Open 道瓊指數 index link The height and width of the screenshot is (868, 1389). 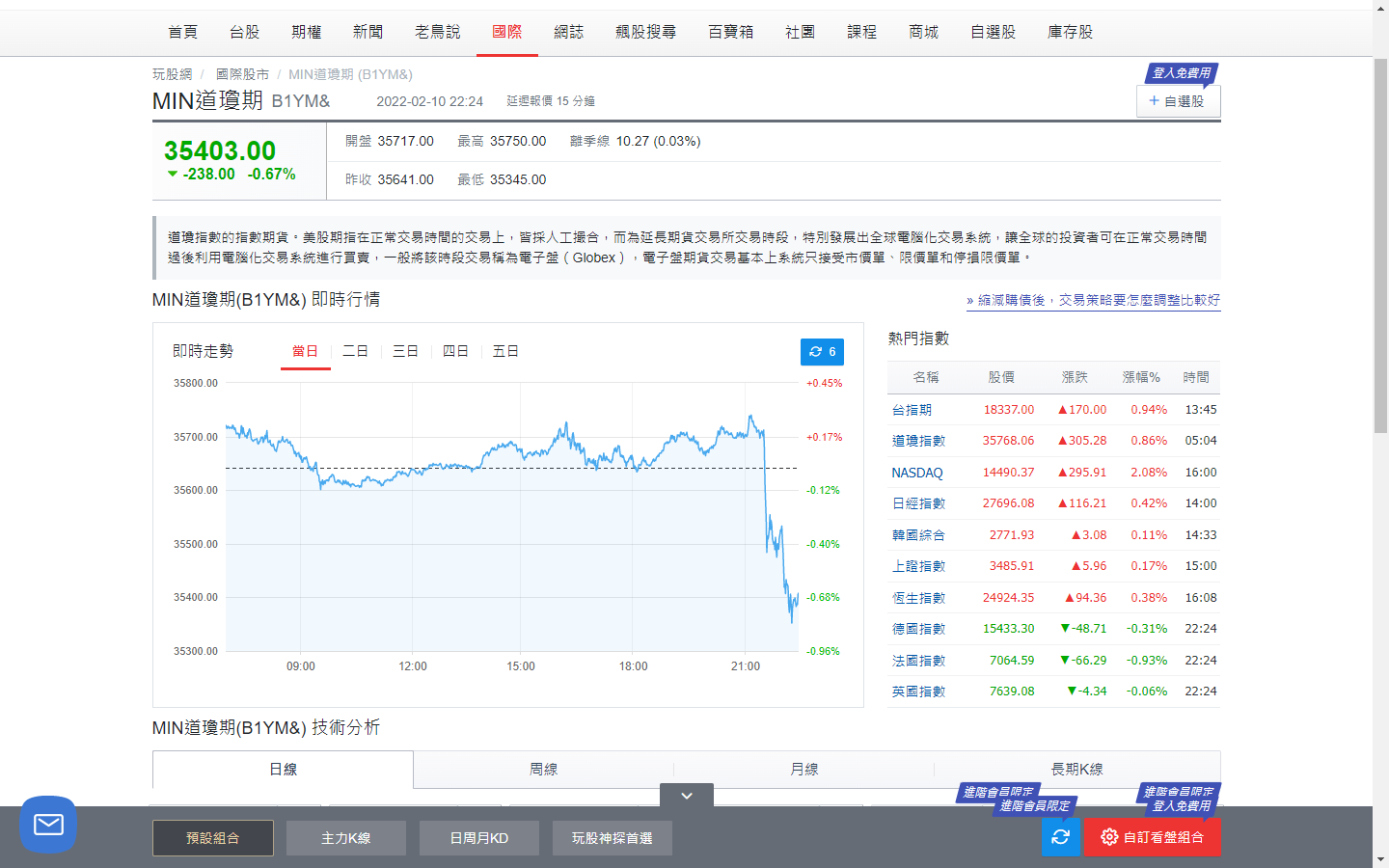[918, 441]
